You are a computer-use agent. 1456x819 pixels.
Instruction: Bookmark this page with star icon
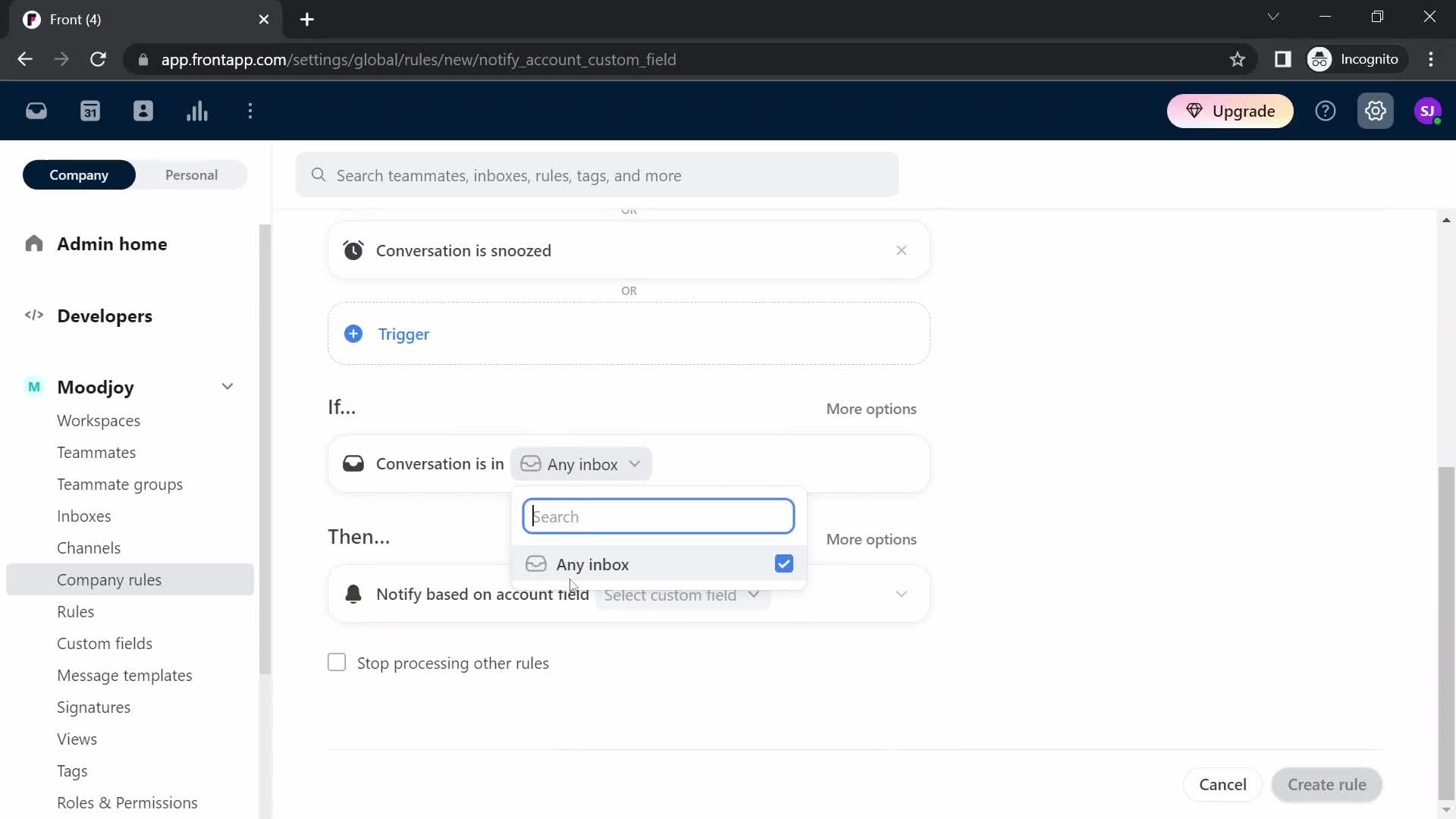pos(1238,59)
